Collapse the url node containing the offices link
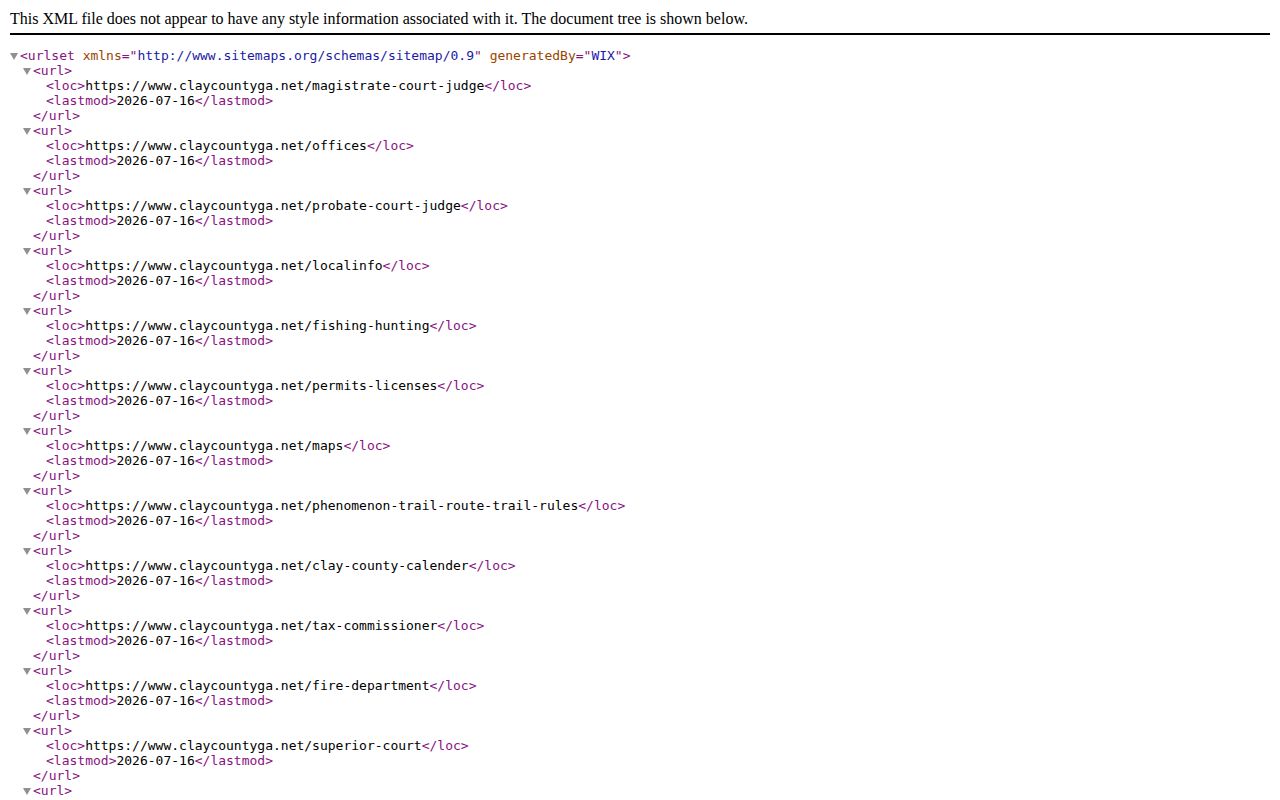 (27, 131)
